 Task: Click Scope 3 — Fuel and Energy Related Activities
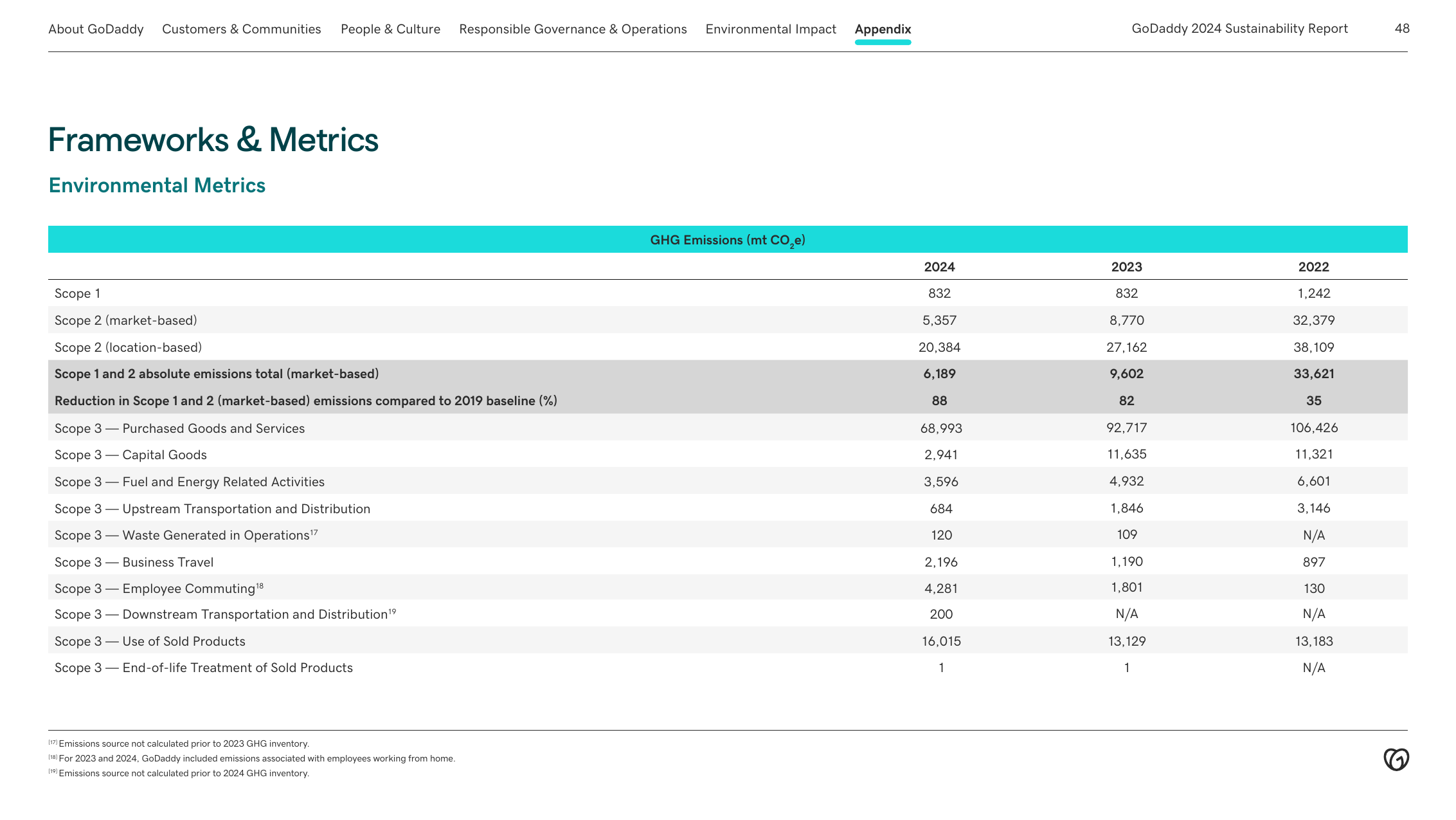pyautogui.click(x=190, y=482)
